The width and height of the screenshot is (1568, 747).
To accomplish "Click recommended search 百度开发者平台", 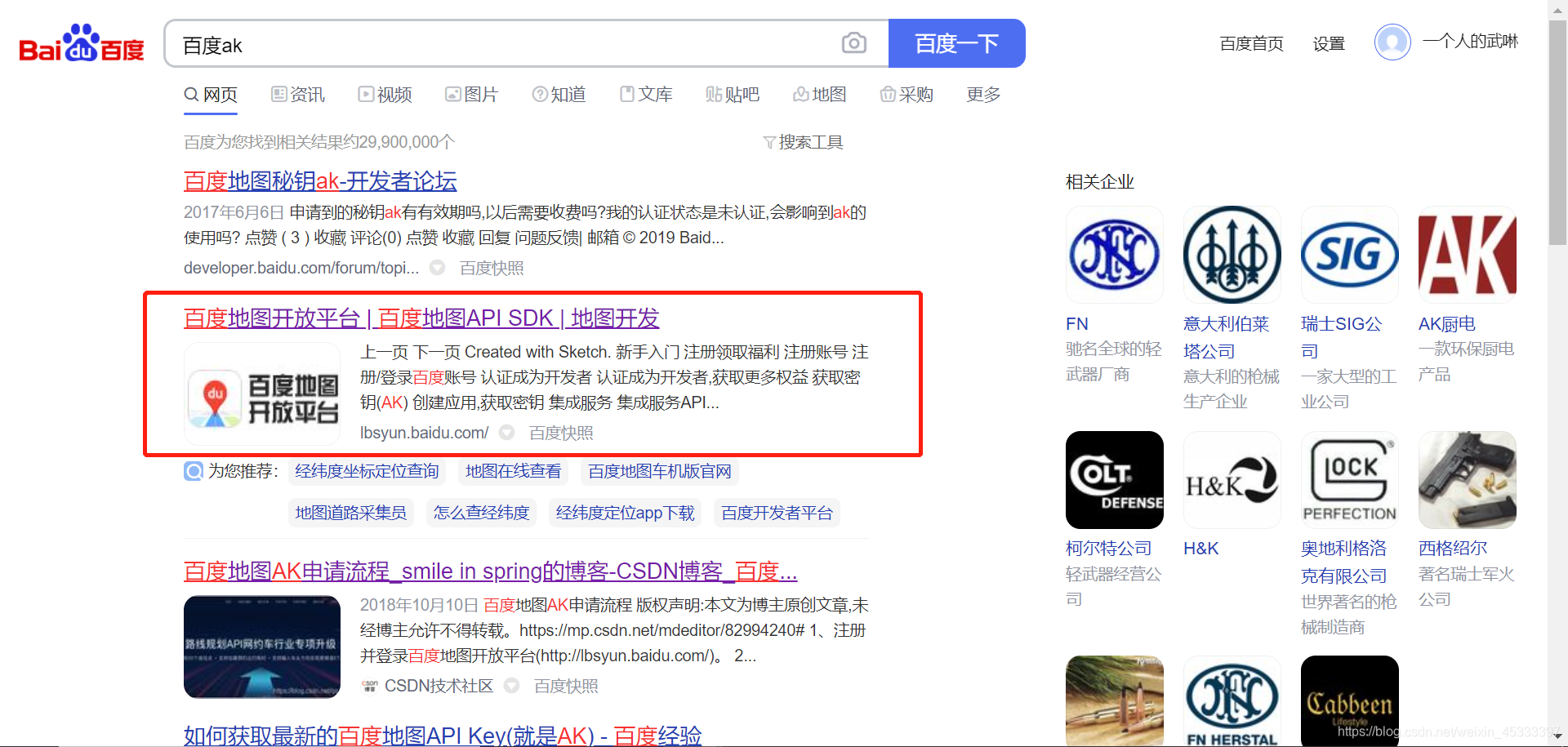I will [x=777, y=513].
